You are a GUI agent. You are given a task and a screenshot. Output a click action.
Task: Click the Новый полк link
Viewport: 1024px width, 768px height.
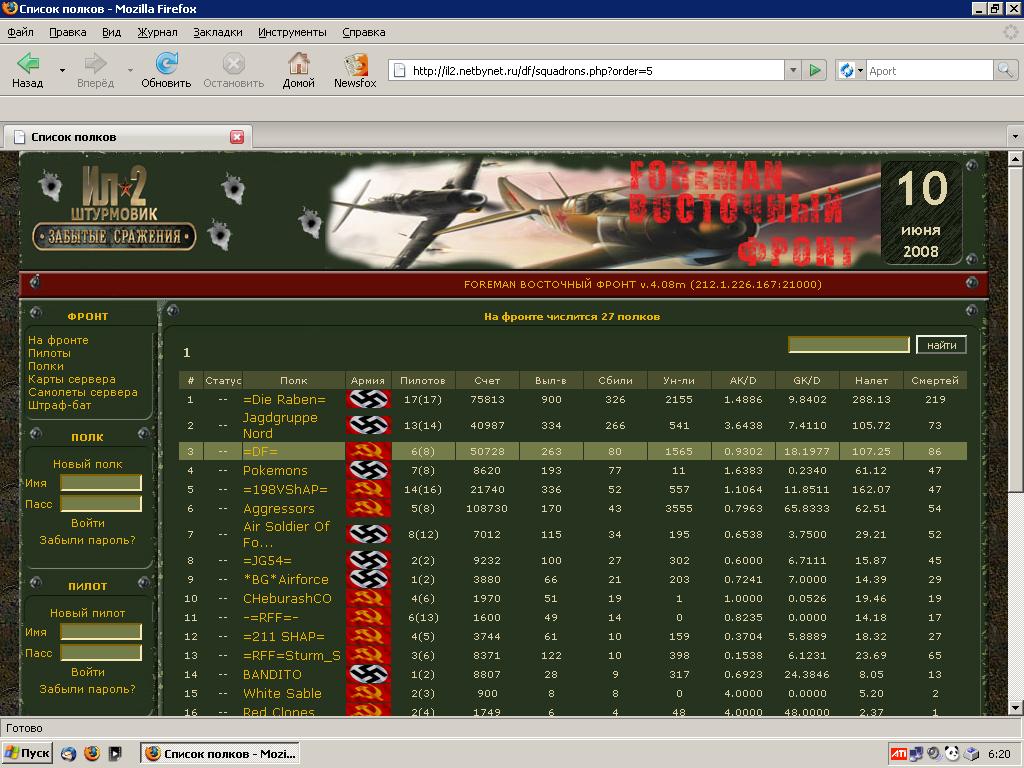click(x=88, y=464)
